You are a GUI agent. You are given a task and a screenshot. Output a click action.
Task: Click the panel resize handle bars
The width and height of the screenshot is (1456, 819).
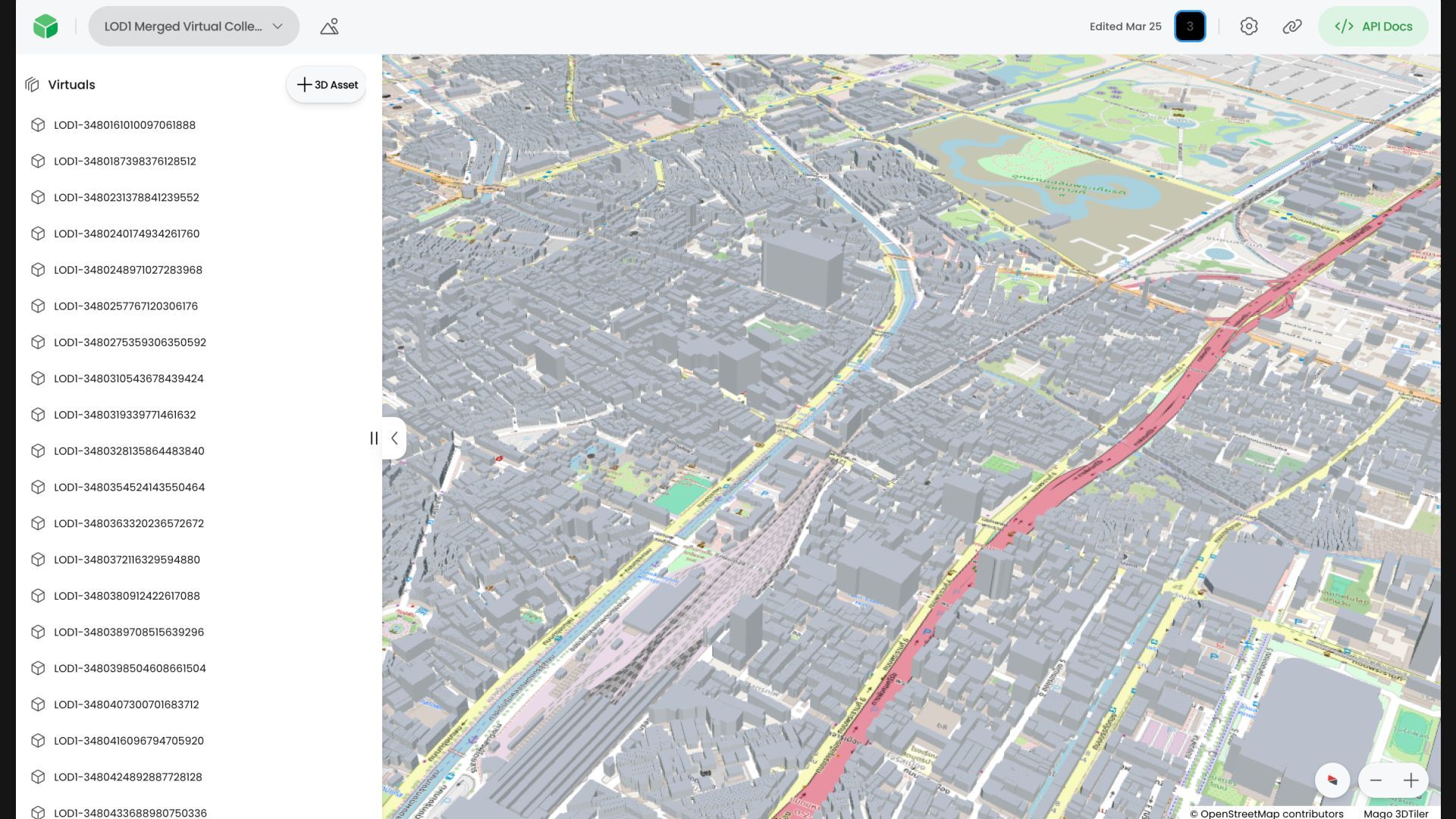374,438
